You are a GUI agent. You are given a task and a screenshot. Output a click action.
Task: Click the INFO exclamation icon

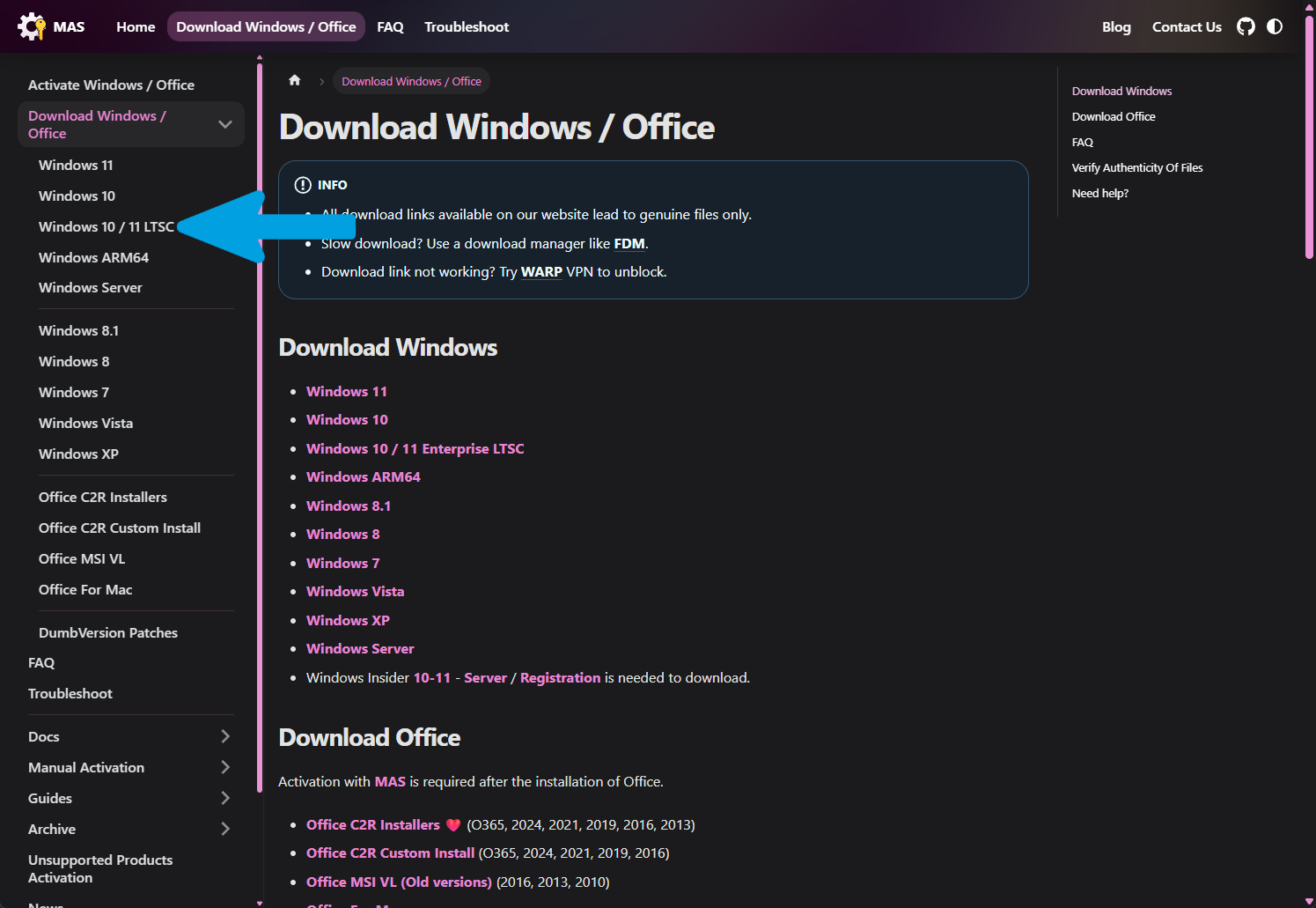tap(303, 185)
